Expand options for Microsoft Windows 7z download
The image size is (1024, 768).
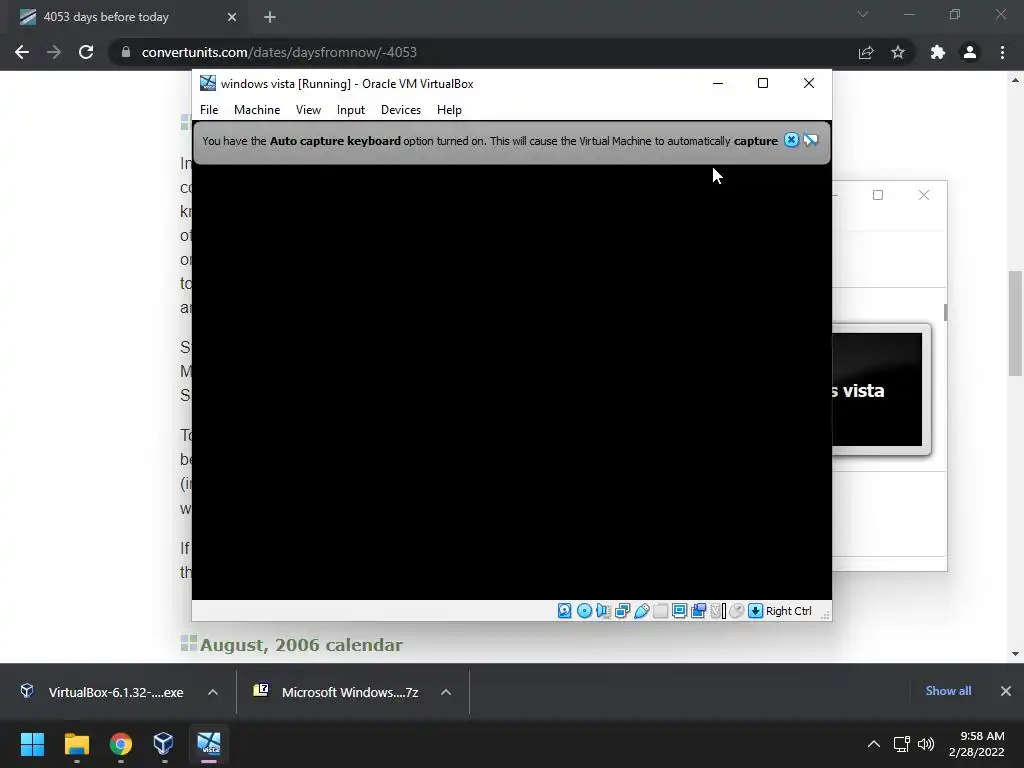[446, 692]
